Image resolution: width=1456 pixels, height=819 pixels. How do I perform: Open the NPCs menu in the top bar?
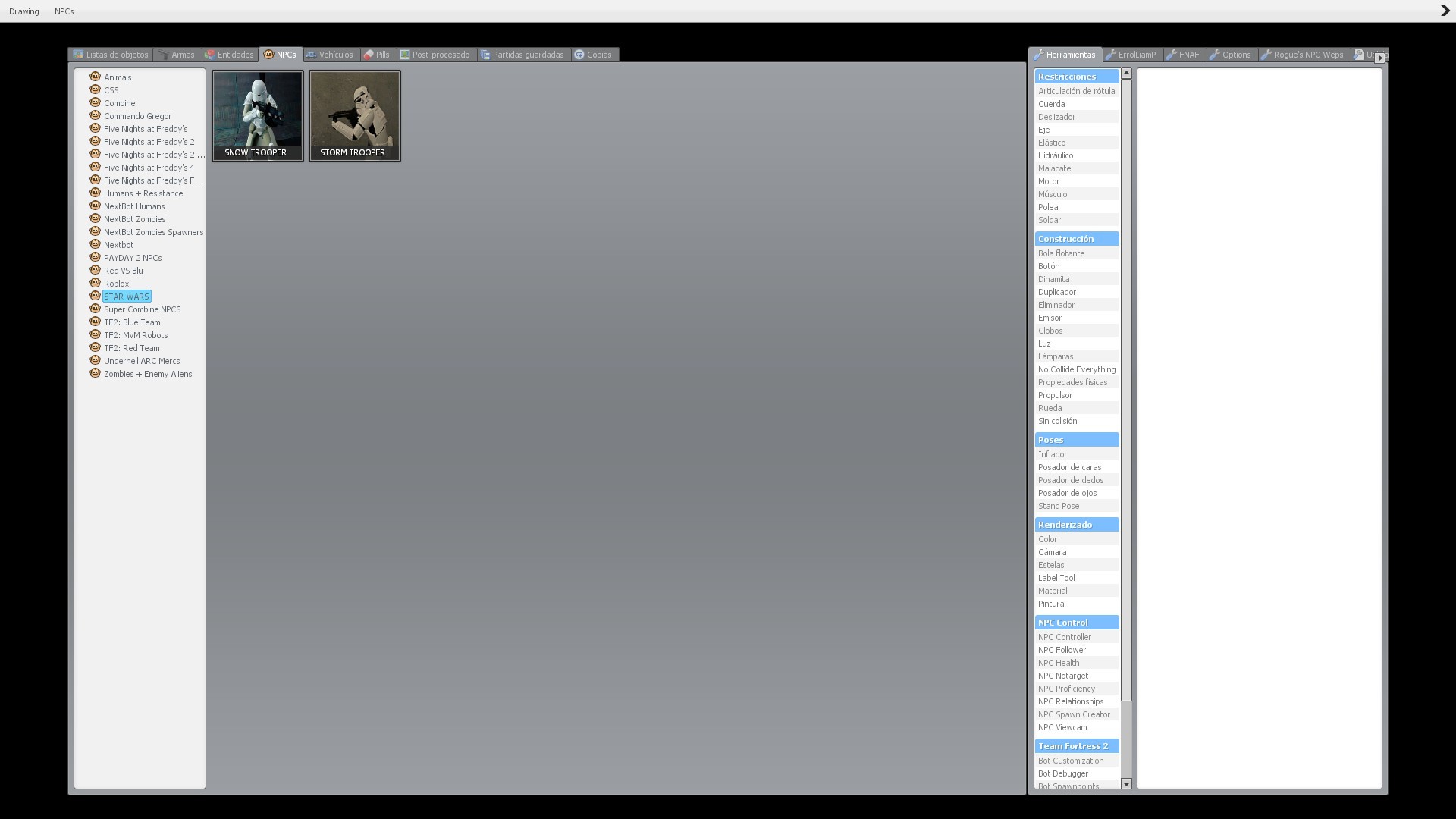pos(64,11)
